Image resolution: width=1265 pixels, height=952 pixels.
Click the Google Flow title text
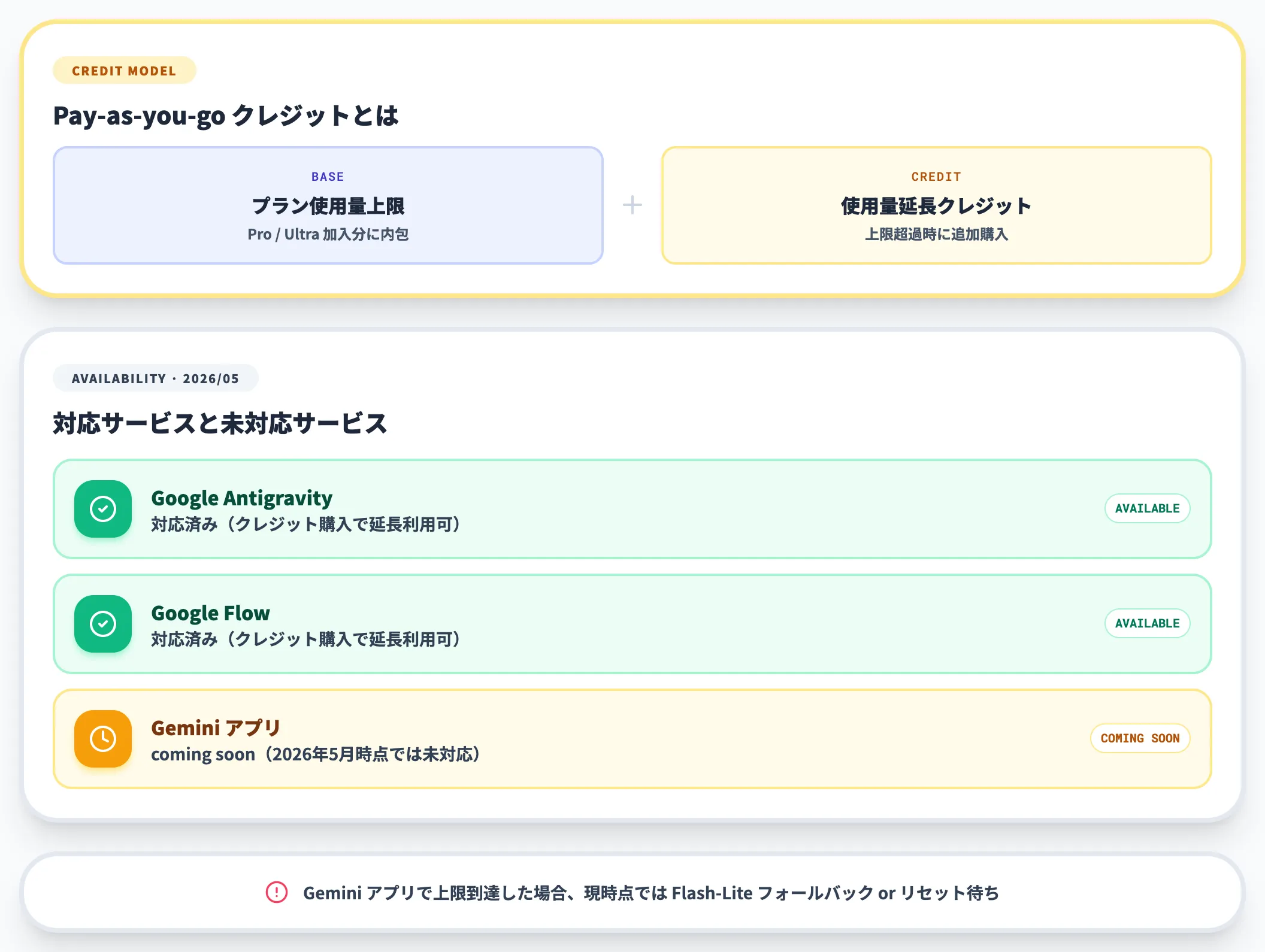(211, 613)
